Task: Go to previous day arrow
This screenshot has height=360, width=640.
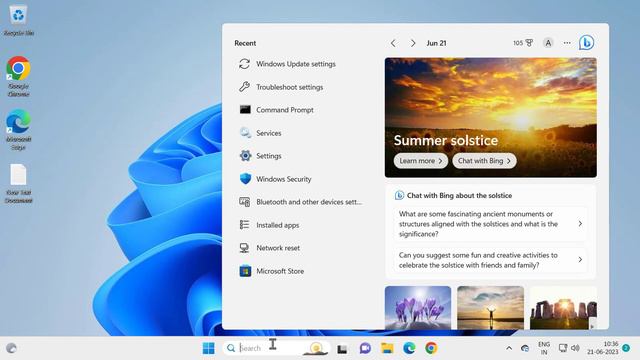Action: click(393, 43)
